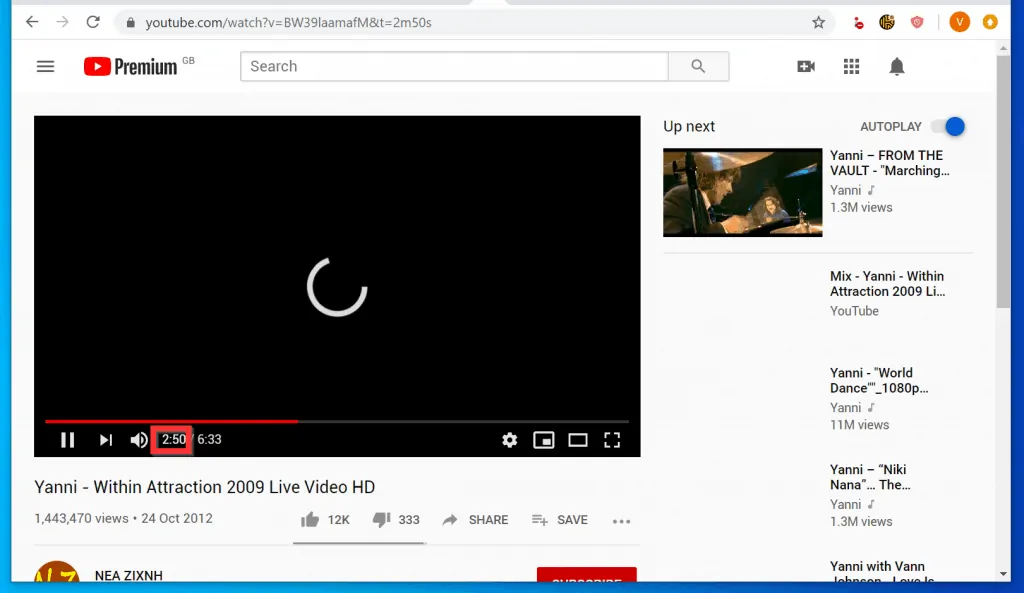Screen dimensions: 1024x593
Task: Open the player settings gear
Action: pyautogui.click(x=509, y=440)
